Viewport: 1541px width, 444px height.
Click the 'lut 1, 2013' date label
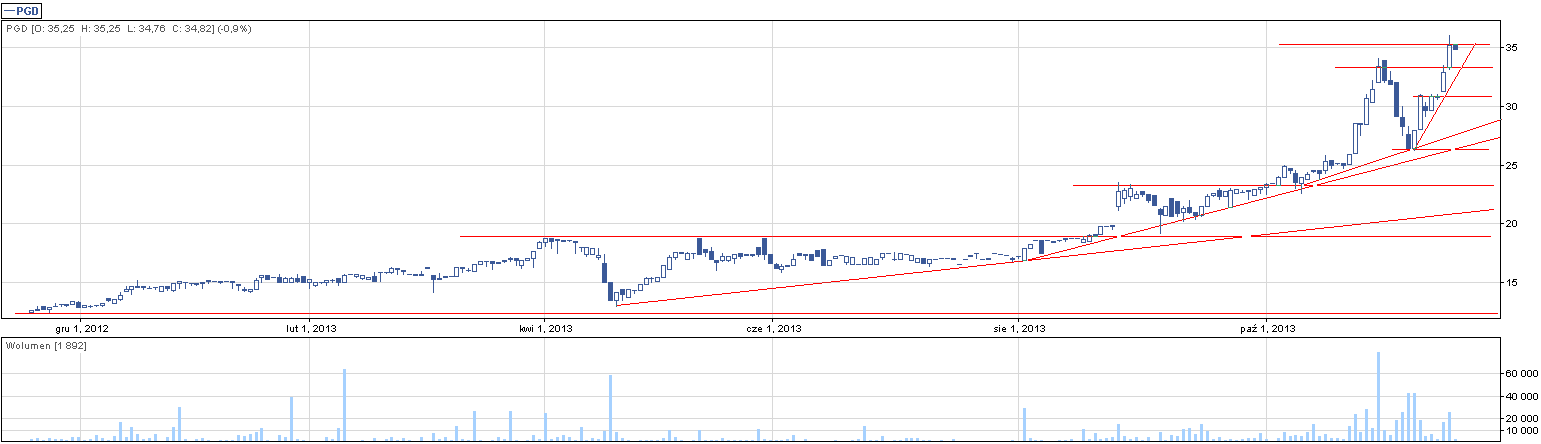click(312, 327)
